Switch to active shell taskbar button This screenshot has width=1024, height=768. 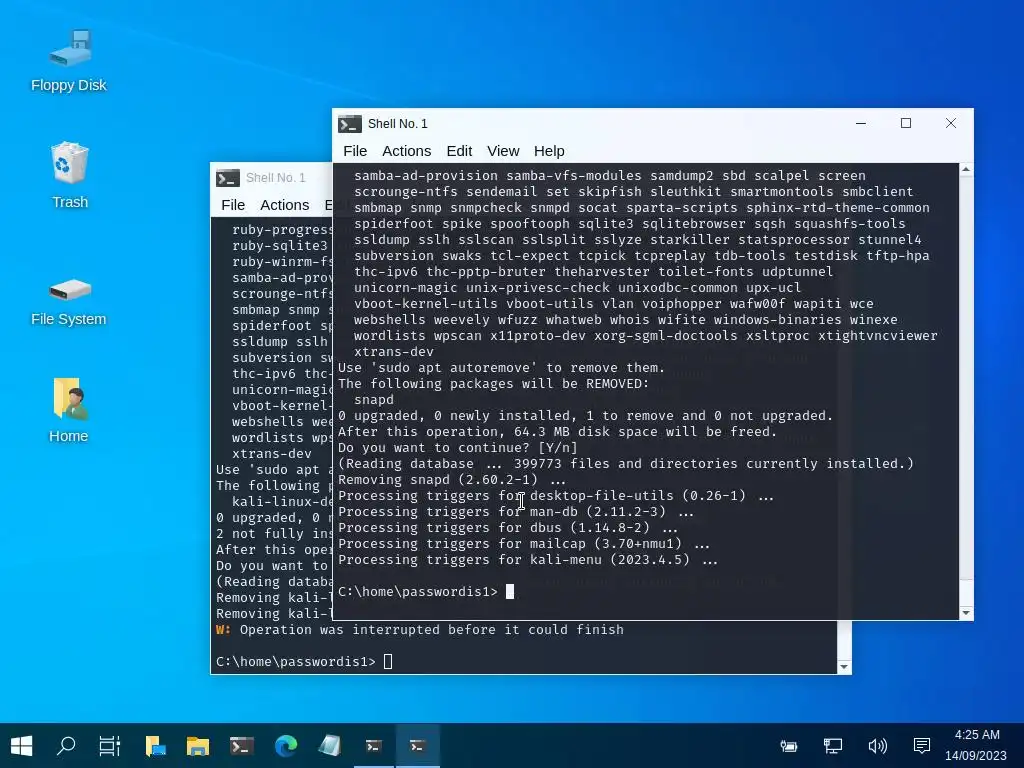coord(418,746)
